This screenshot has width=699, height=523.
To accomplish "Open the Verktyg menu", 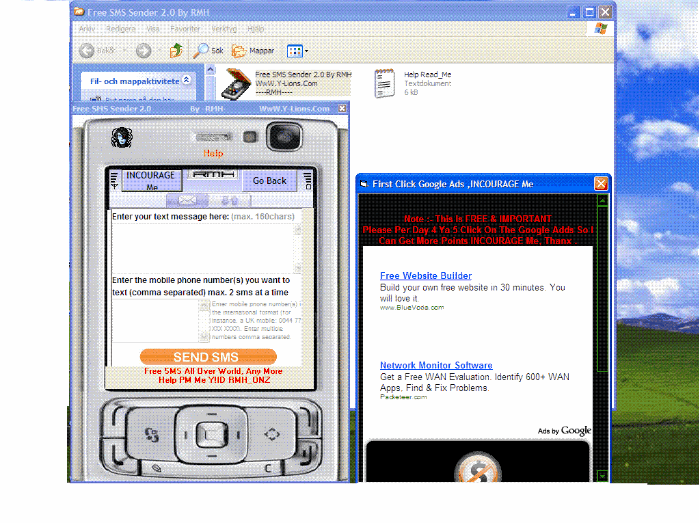I will 224,29.
